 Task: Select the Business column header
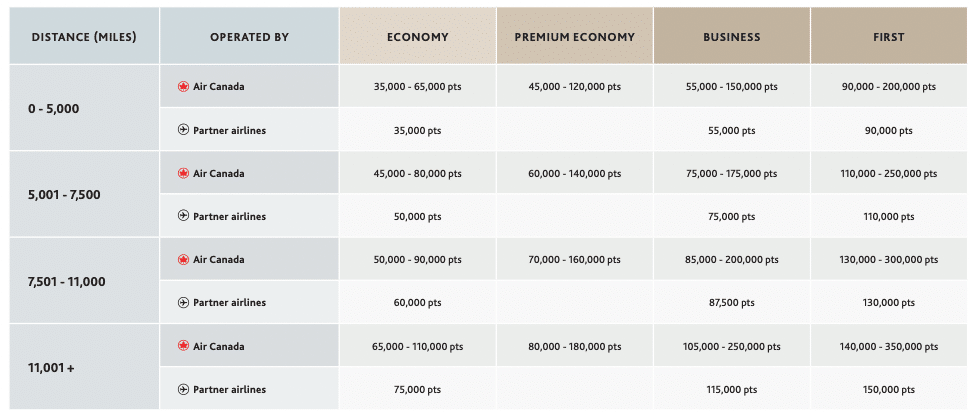[x=731, y=37]
